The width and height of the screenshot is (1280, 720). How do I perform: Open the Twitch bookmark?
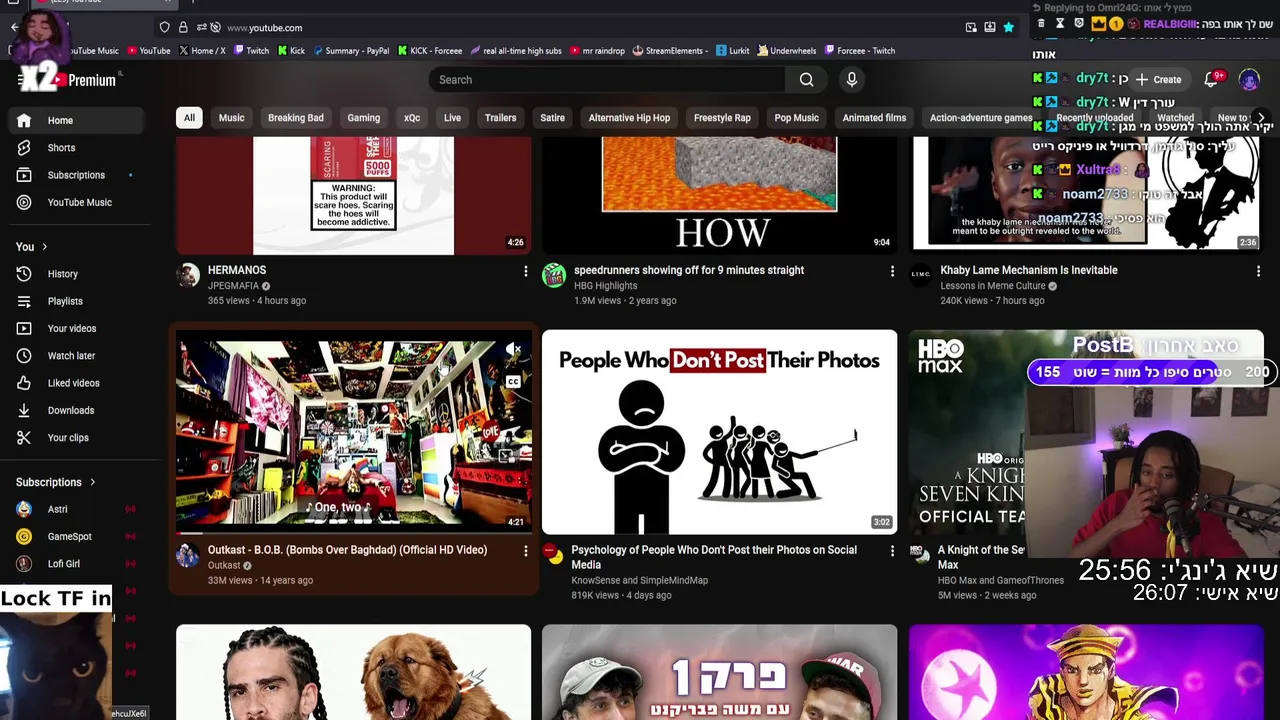251,51
